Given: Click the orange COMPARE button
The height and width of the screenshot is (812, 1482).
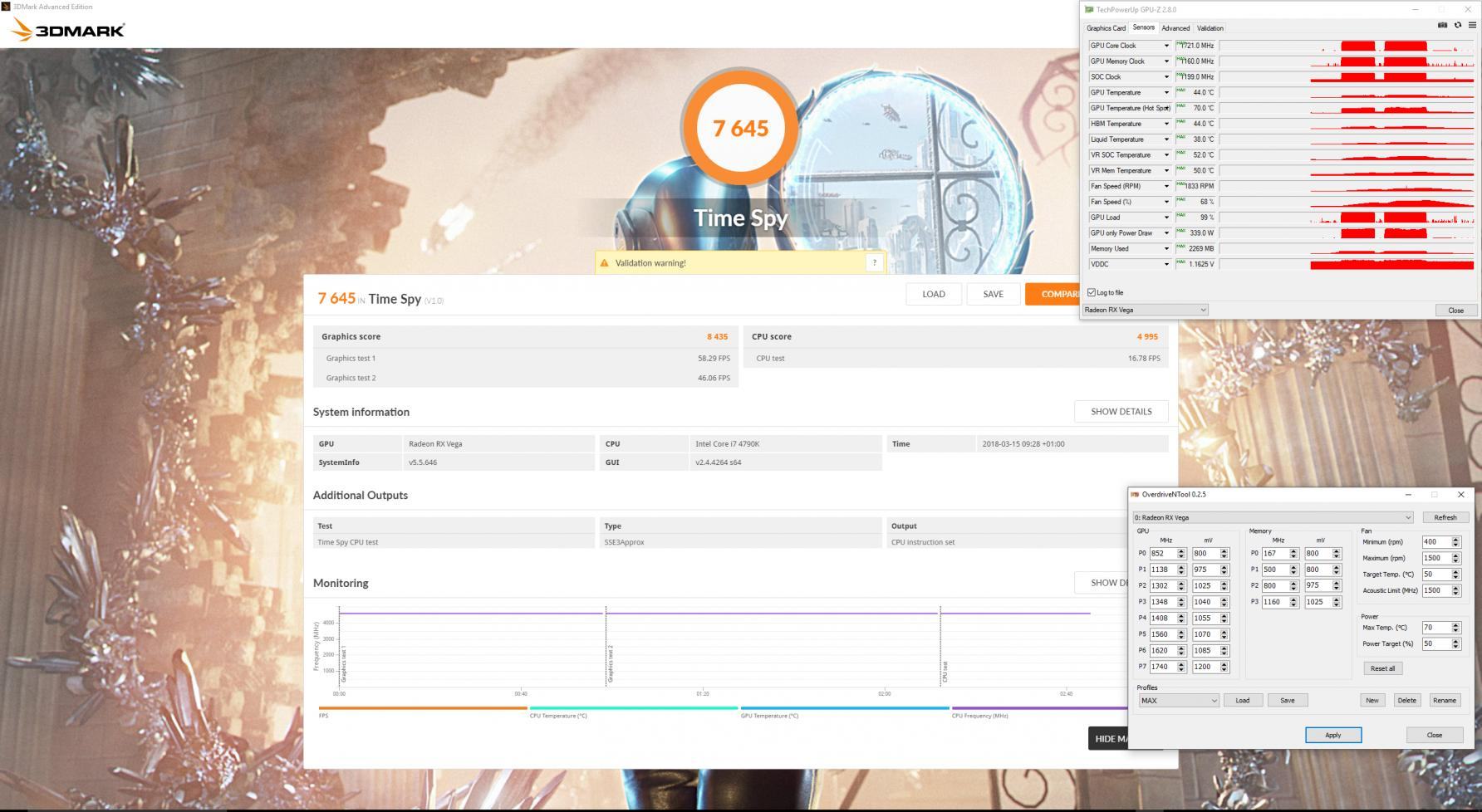Looking at the screenshot, I should point(1053,294).
